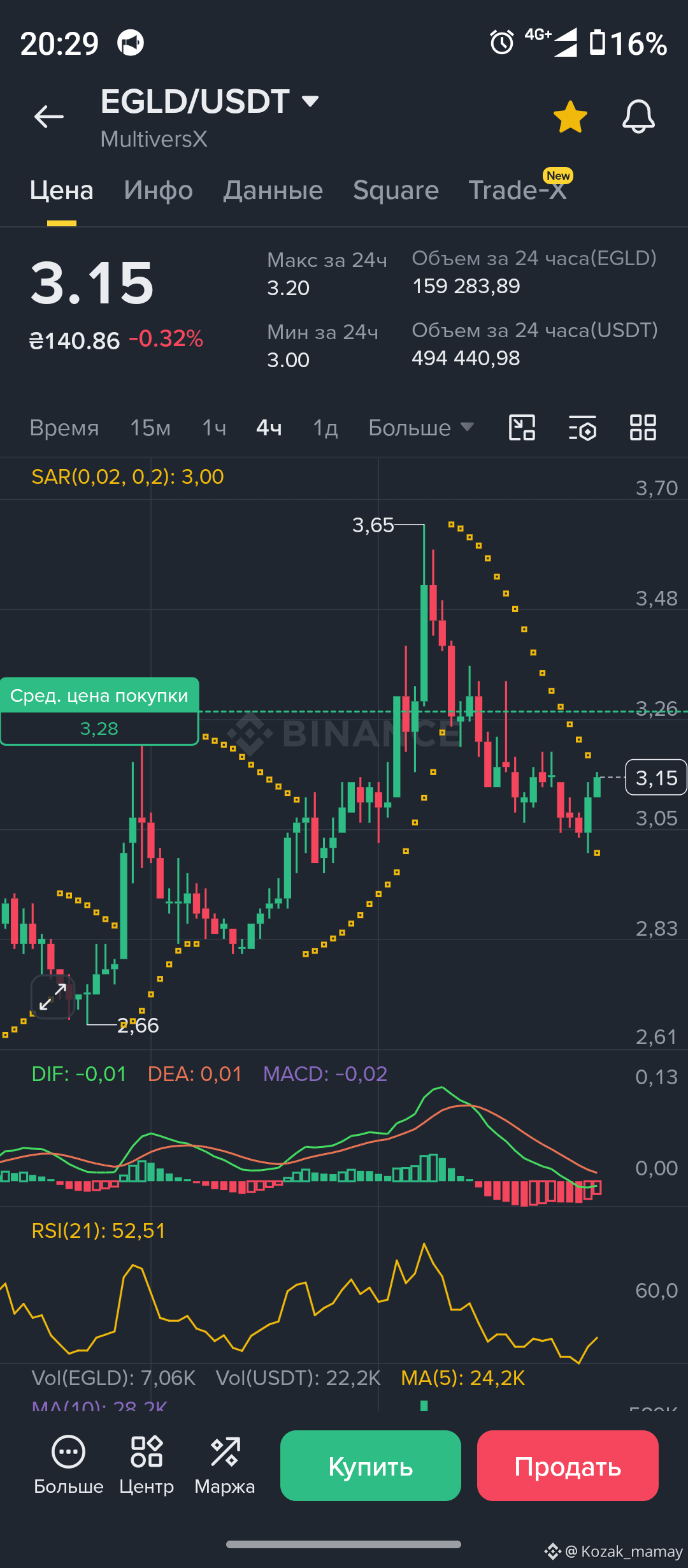Viewport: 688px width, 1568px height.
Task: Go back with the left arrow
Action: pos(49,116)
